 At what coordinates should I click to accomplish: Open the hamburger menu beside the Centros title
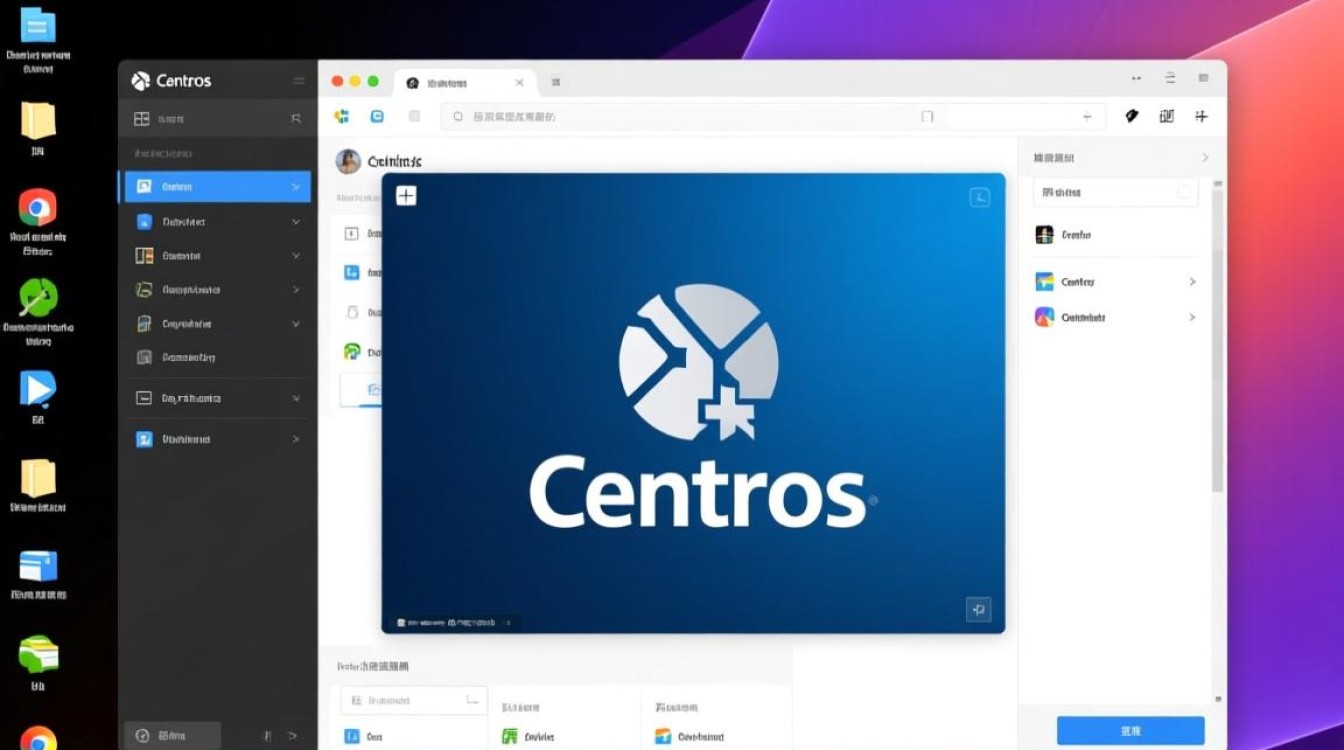(299, 81)
